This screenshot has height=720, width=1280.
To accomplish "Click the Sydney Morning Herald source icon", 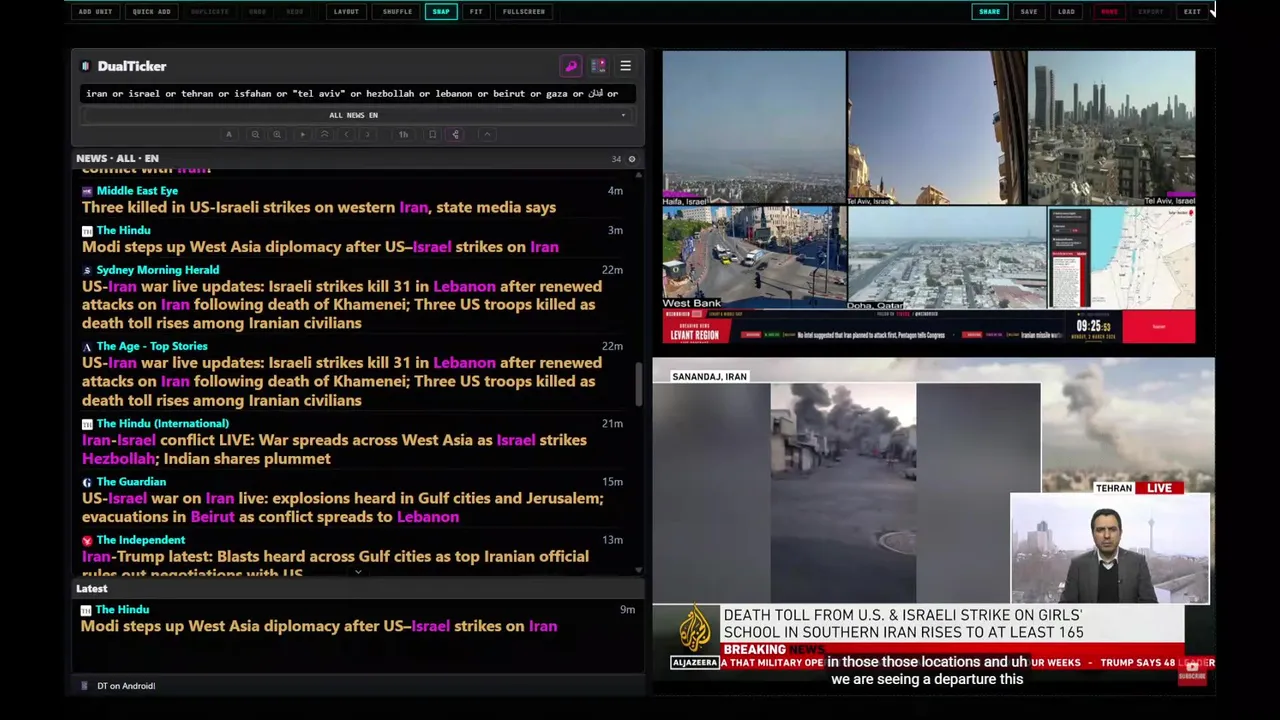I will (87, 270).
